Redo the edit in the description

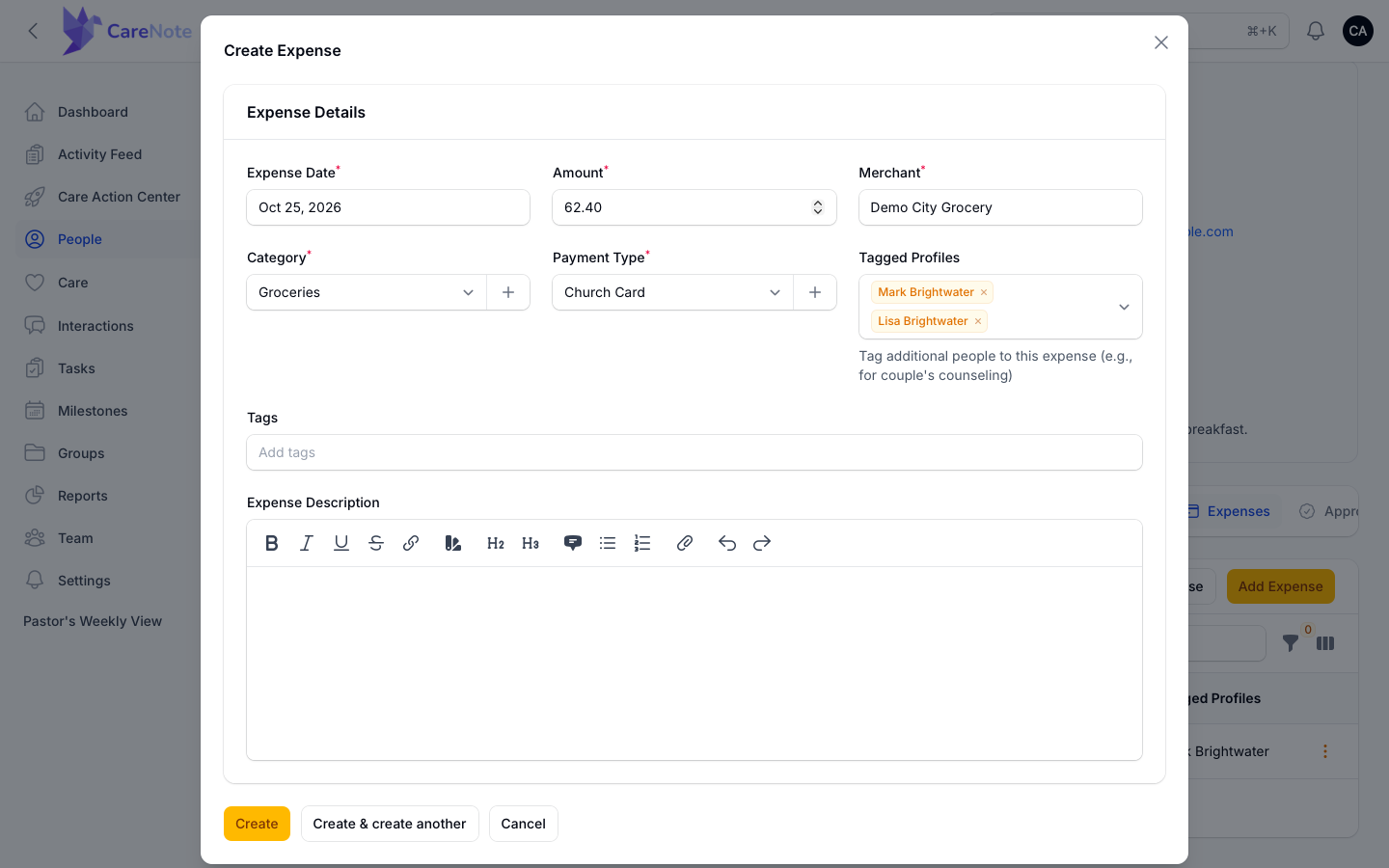point(762,543)
